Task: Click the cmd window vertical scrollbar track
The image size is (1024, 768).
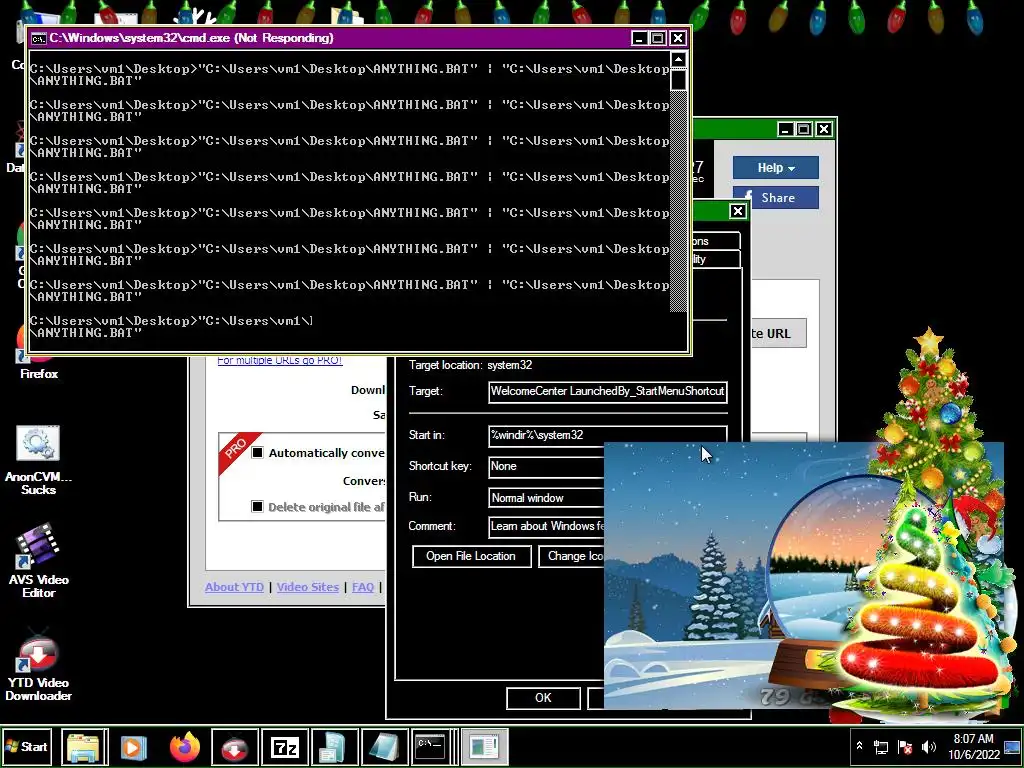Action: [679, 202]
